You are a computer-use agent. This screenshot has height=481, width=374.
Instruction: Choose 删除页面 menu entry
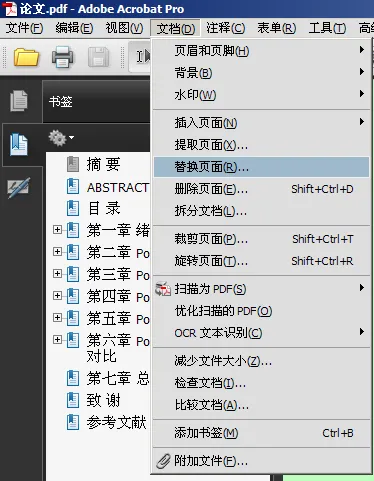point(262,189)
